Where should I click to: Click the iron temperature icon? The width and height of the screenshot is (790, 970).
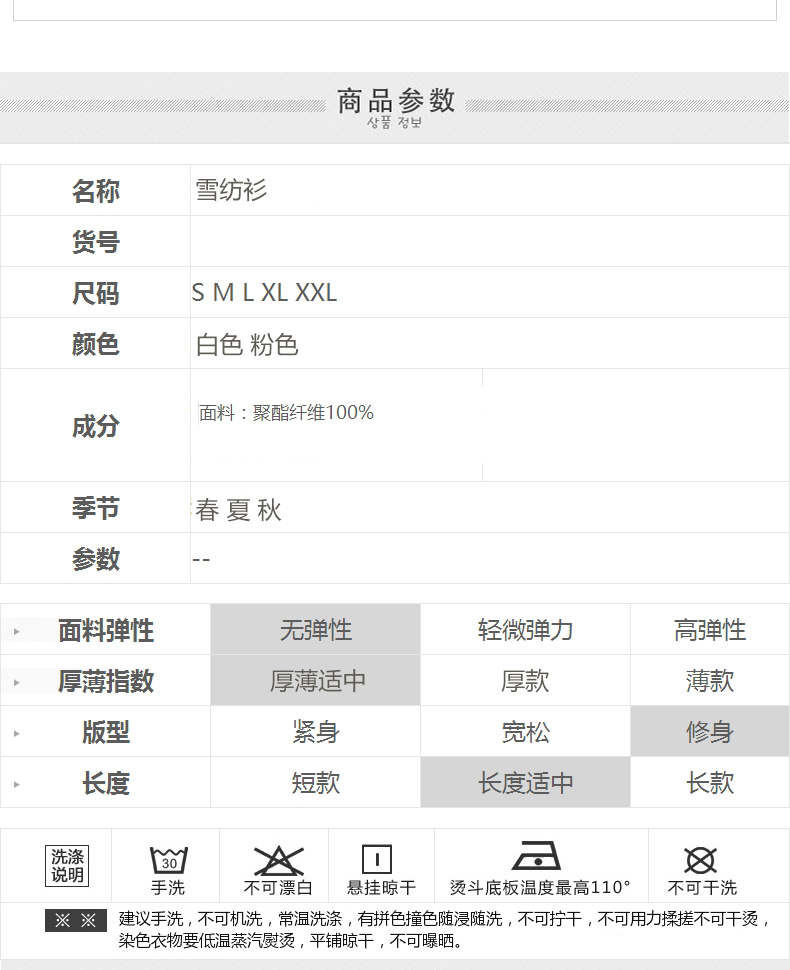536,857
